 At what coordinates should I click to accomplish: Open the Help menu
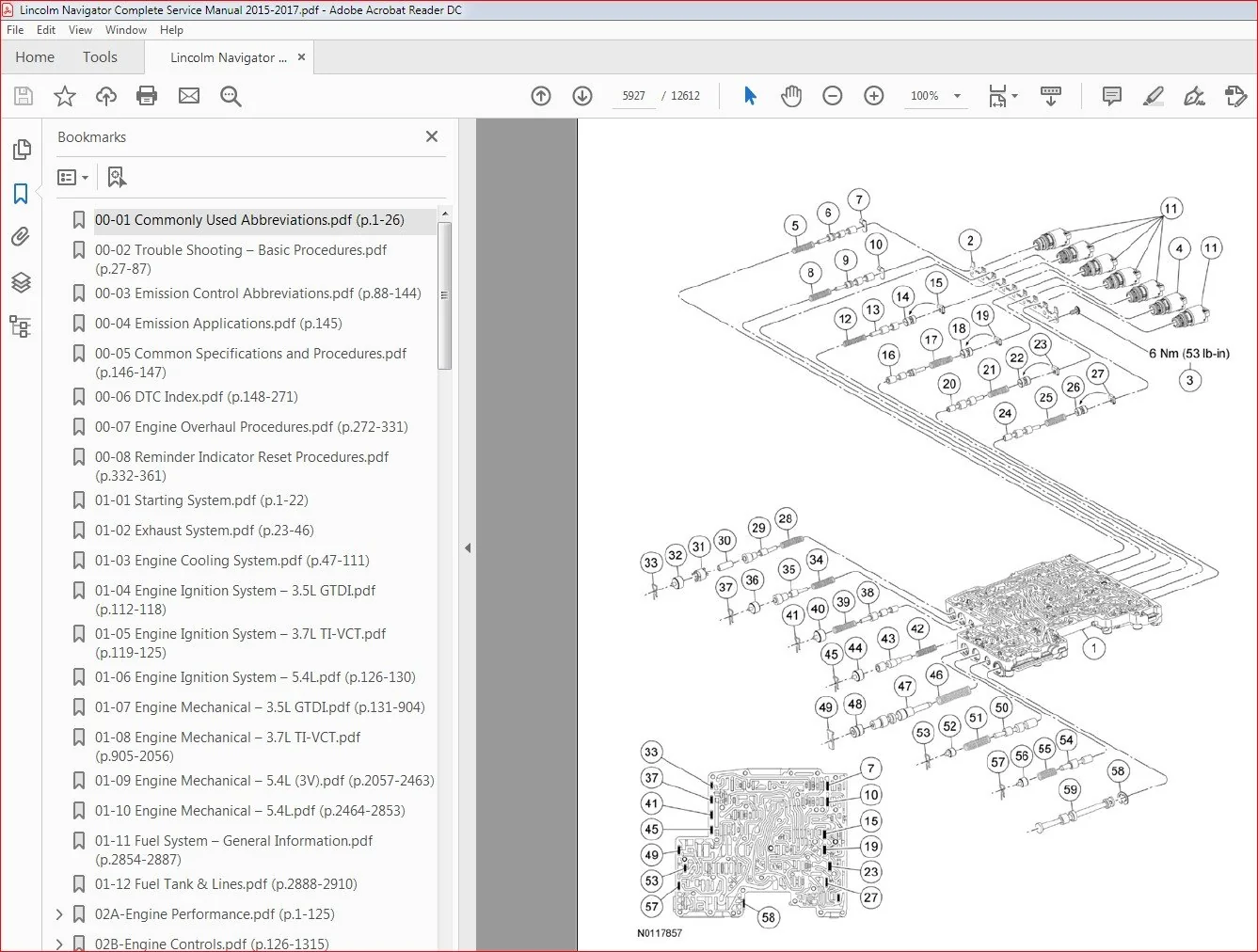(171, 30)
